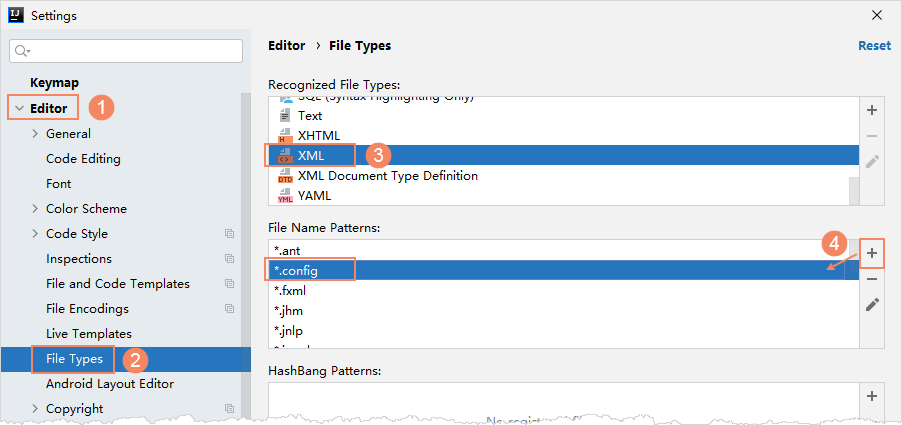The height and width of the screenshot is (425, 902).
Task: Click the Reset link
Action: (873, 46)
